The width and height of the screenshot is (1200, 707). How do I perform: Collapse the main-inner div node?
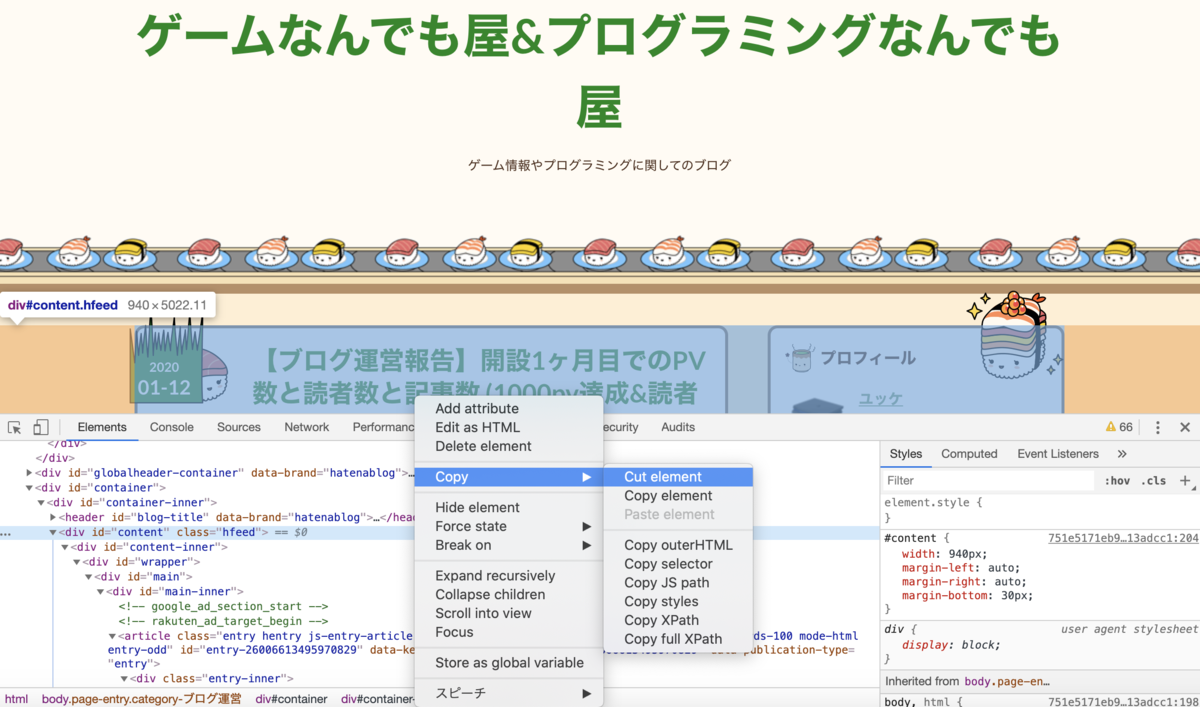[x=101, y=592]
